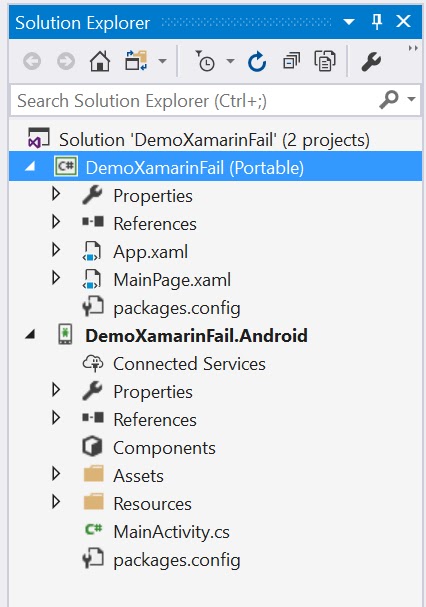Viewport: 426px width, 607px height.
Task: Open Properties wrench icon in toolbar
Action: click(371, 62)
